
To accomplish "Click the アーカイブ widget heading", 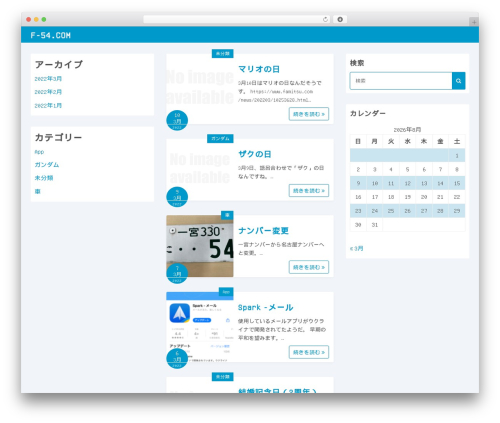I will pyautogui.click(x=59, y=64).
